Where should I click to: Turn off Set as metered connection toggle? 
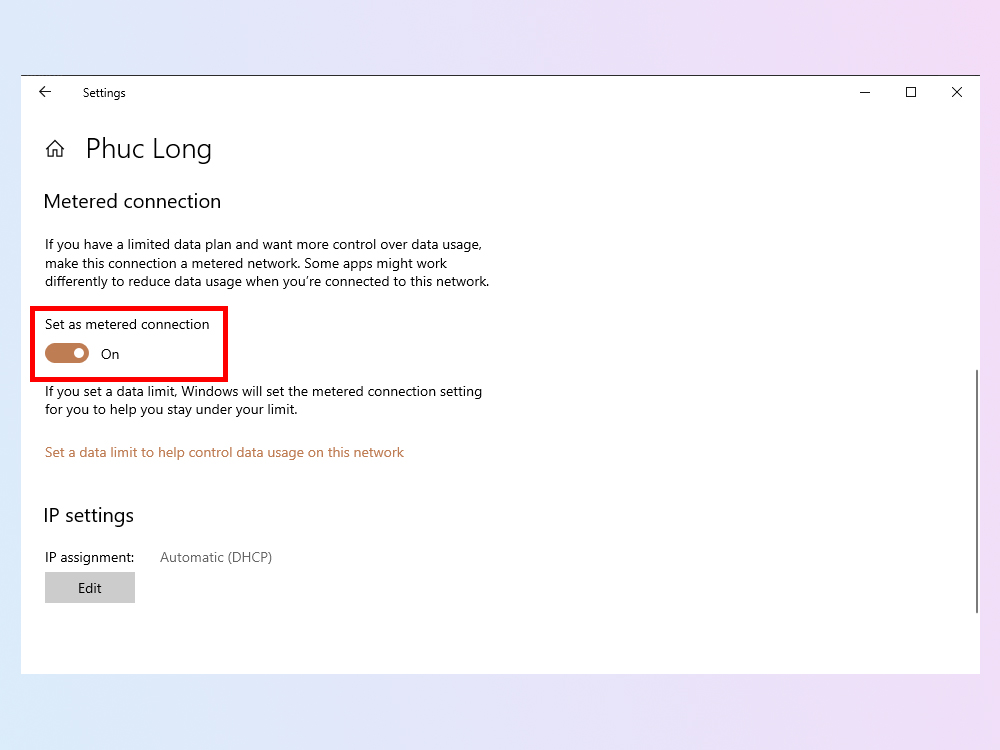pyautogui.click(x=67, y=353)
